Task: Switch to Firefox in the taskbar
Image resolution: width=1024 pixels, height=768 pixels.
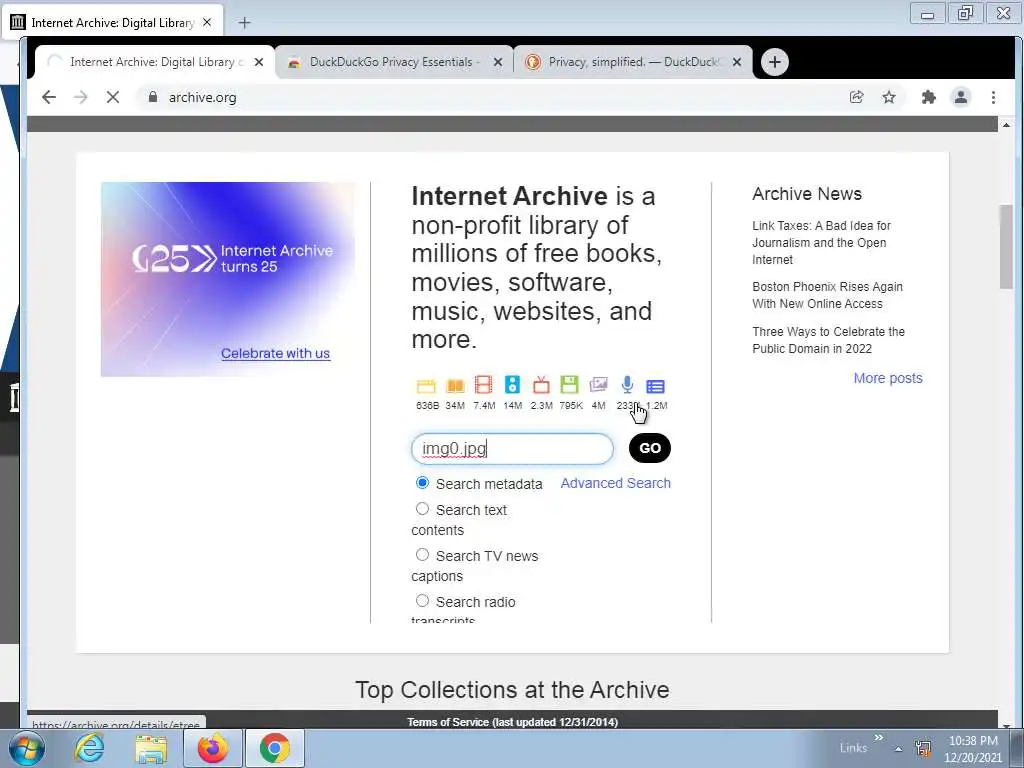Action: pyautogui.click(x=213, y=748)
